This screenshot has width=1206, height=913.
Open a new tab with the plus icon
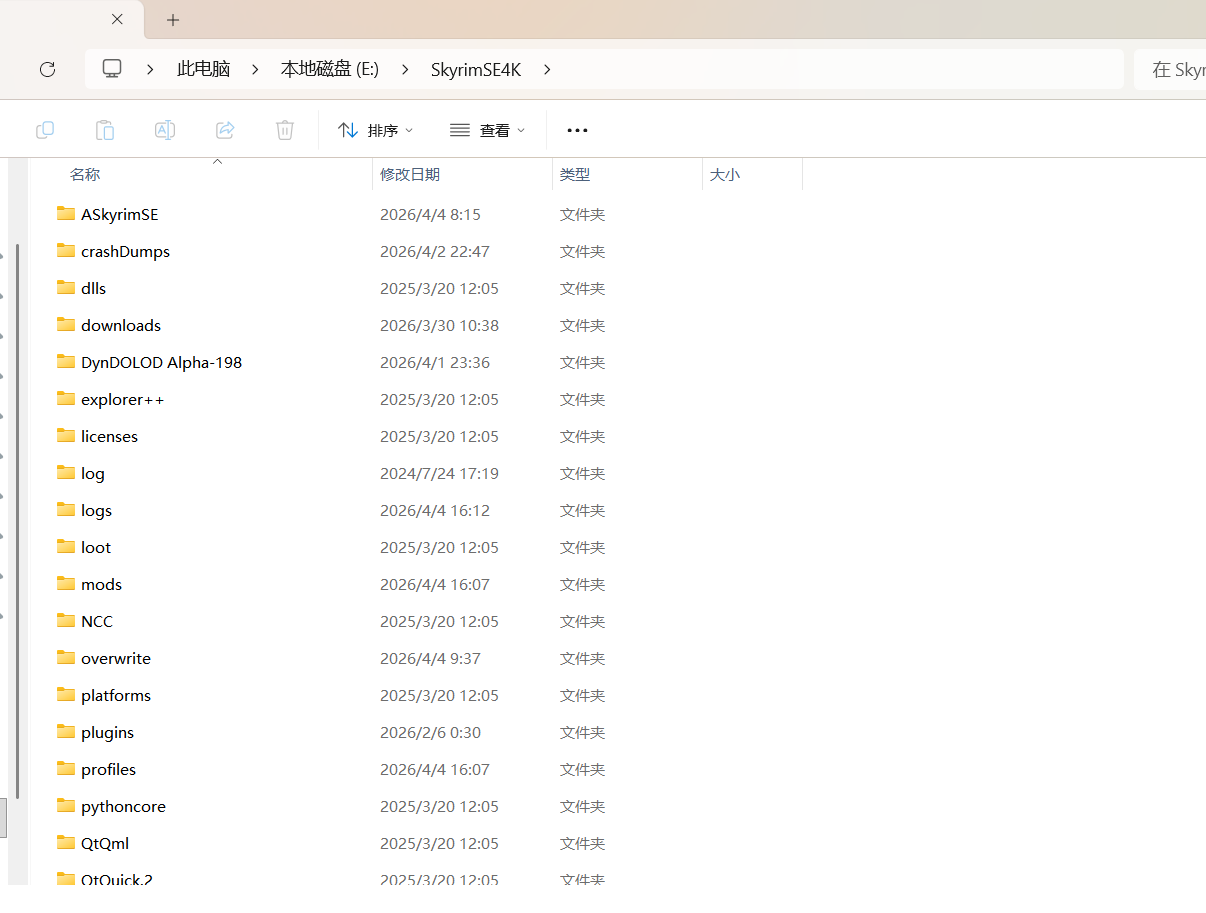[173, 19]
